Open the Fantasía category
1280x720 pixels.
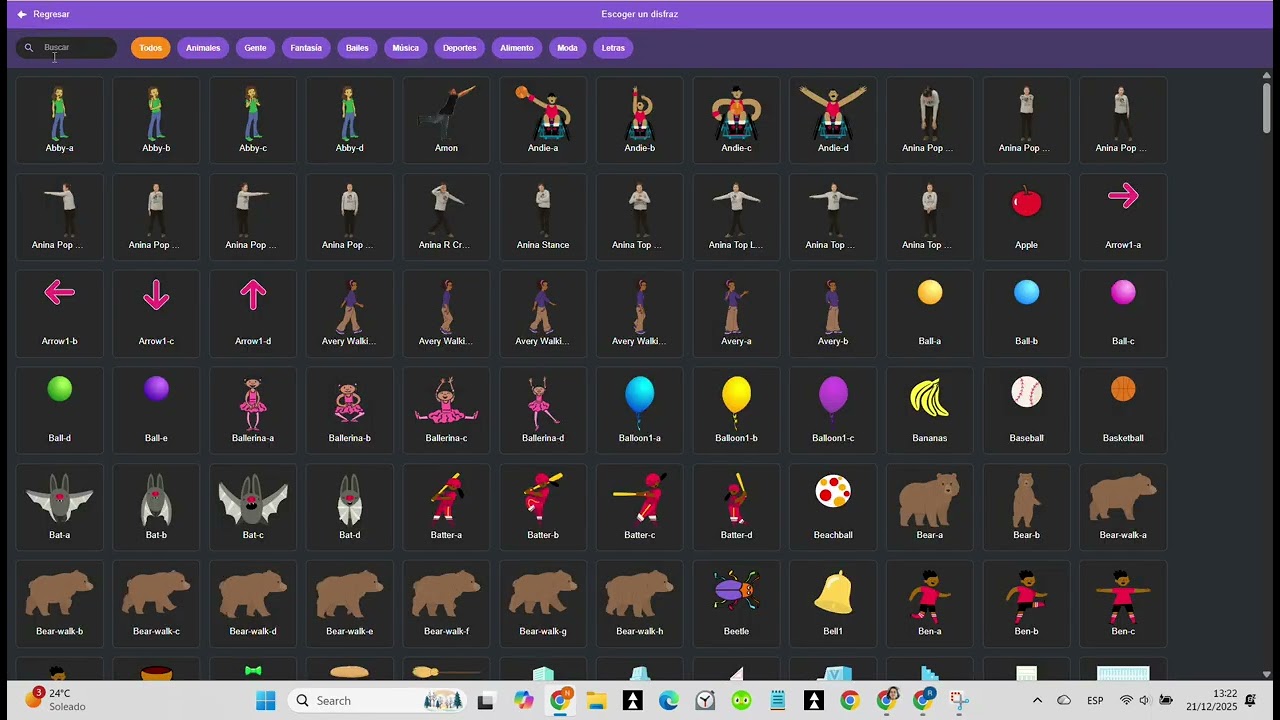click(306, 47)
